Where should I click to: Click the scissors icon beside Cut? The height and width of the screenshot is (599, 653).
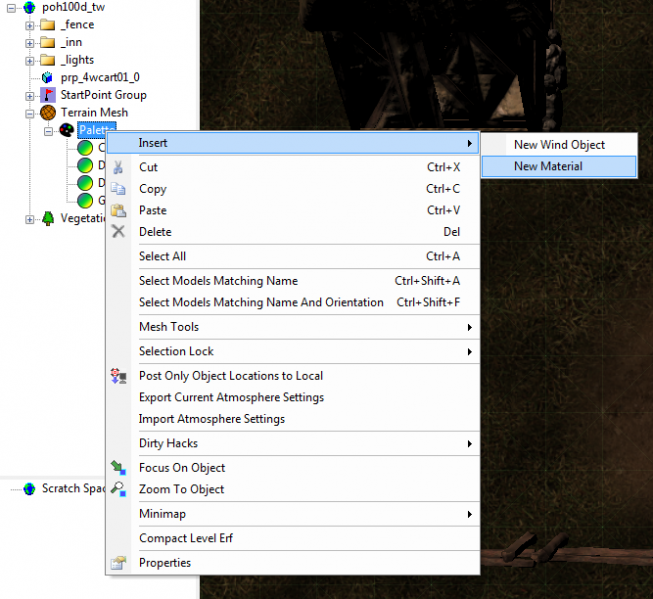pyautogui.click(x=119, y=168)
